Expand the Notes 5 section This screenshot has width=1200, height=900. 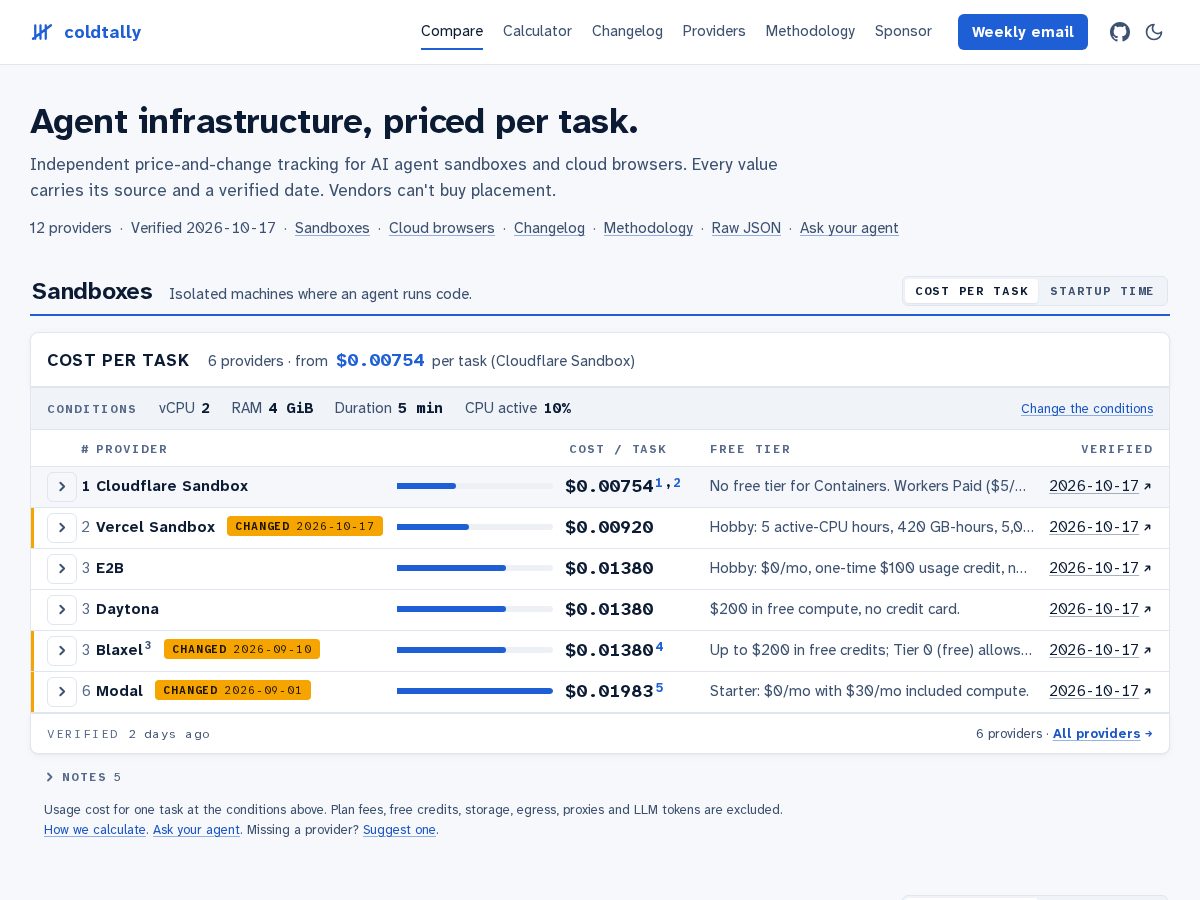point(83,777)
